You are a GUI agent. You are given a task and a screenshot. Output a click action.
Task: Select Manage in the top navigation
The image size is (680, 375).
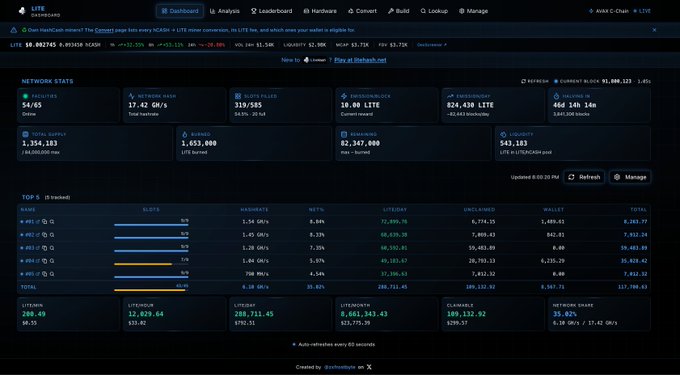pos(474,11)
